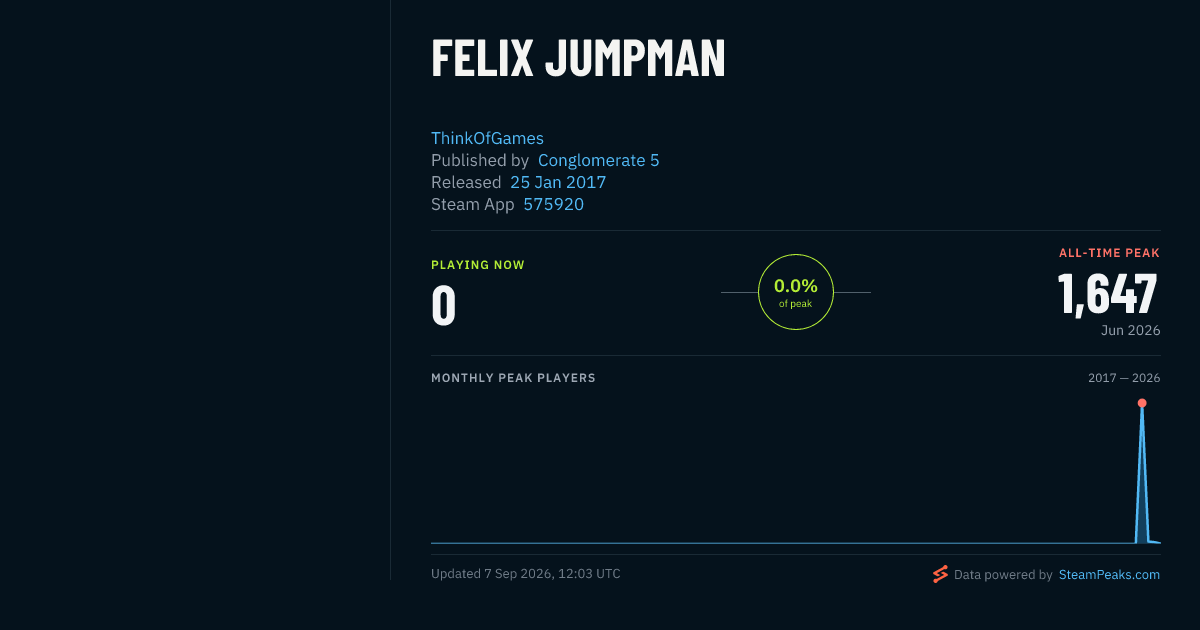Click the All-Time Peak label

tap(1109, 253)
